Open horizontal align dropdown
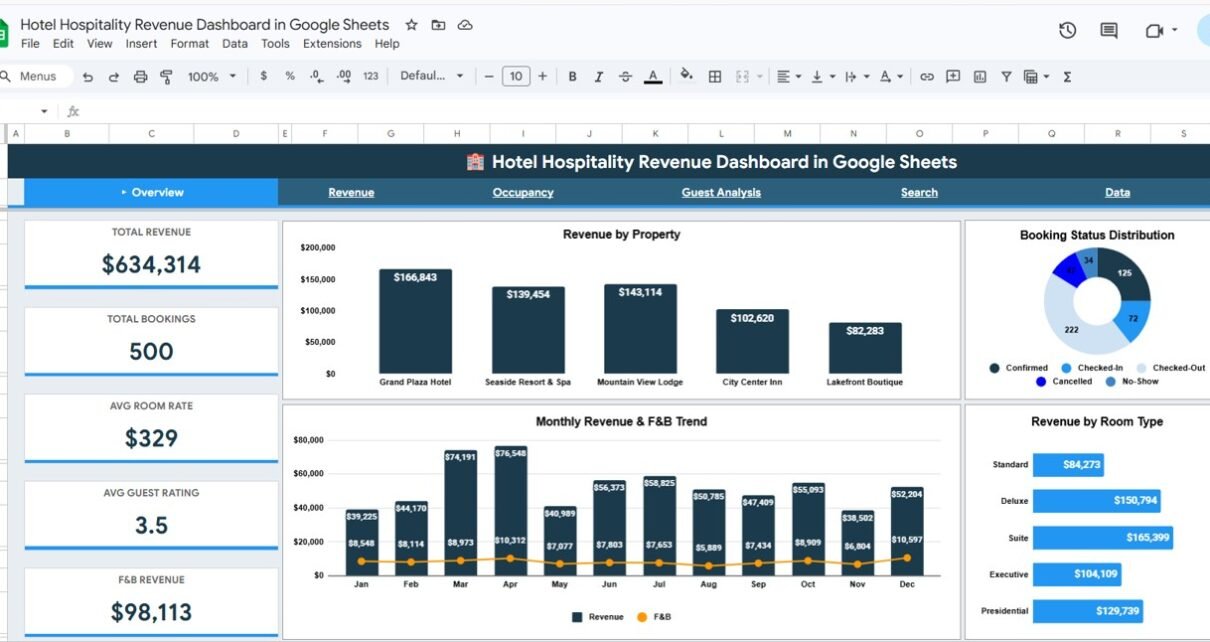Screen dimensions: 1210x642 tap(787, 77)
